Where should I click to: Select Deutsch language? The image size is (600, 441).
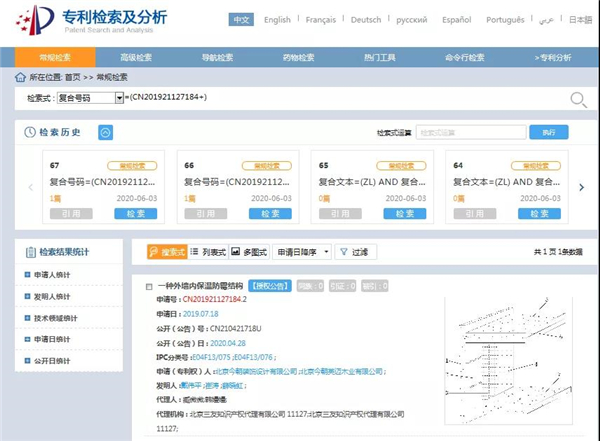[366, 20]
